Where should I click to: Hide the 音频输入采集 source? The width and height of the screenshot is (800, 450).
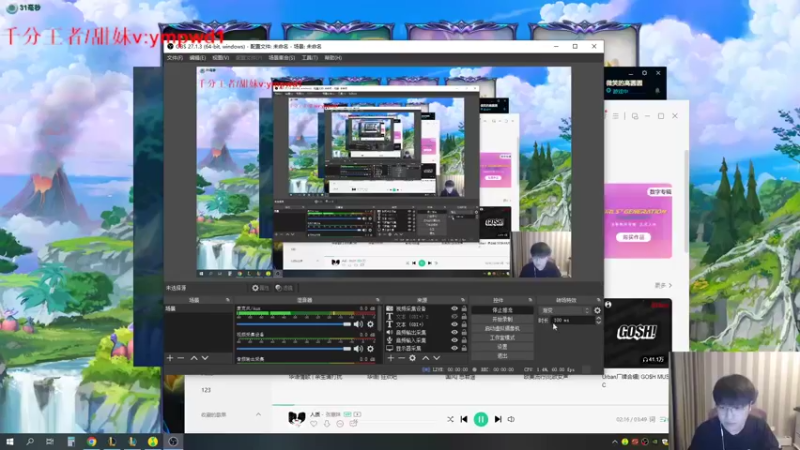tap(454, 340)
